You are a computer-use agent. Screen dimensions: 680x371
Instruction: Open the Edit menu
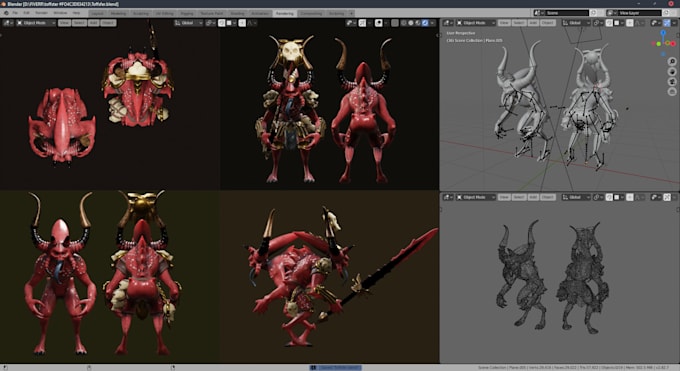click(x=27, y=13)
